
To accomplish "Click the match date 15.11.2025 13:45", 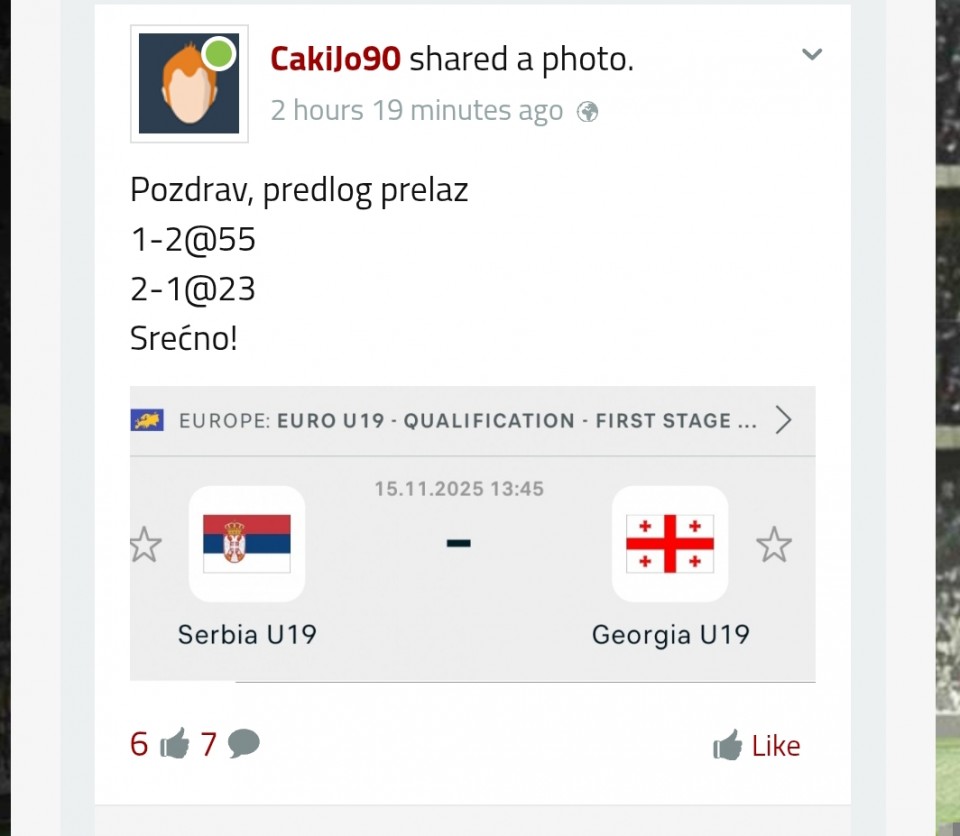I will tap(459, 489).
